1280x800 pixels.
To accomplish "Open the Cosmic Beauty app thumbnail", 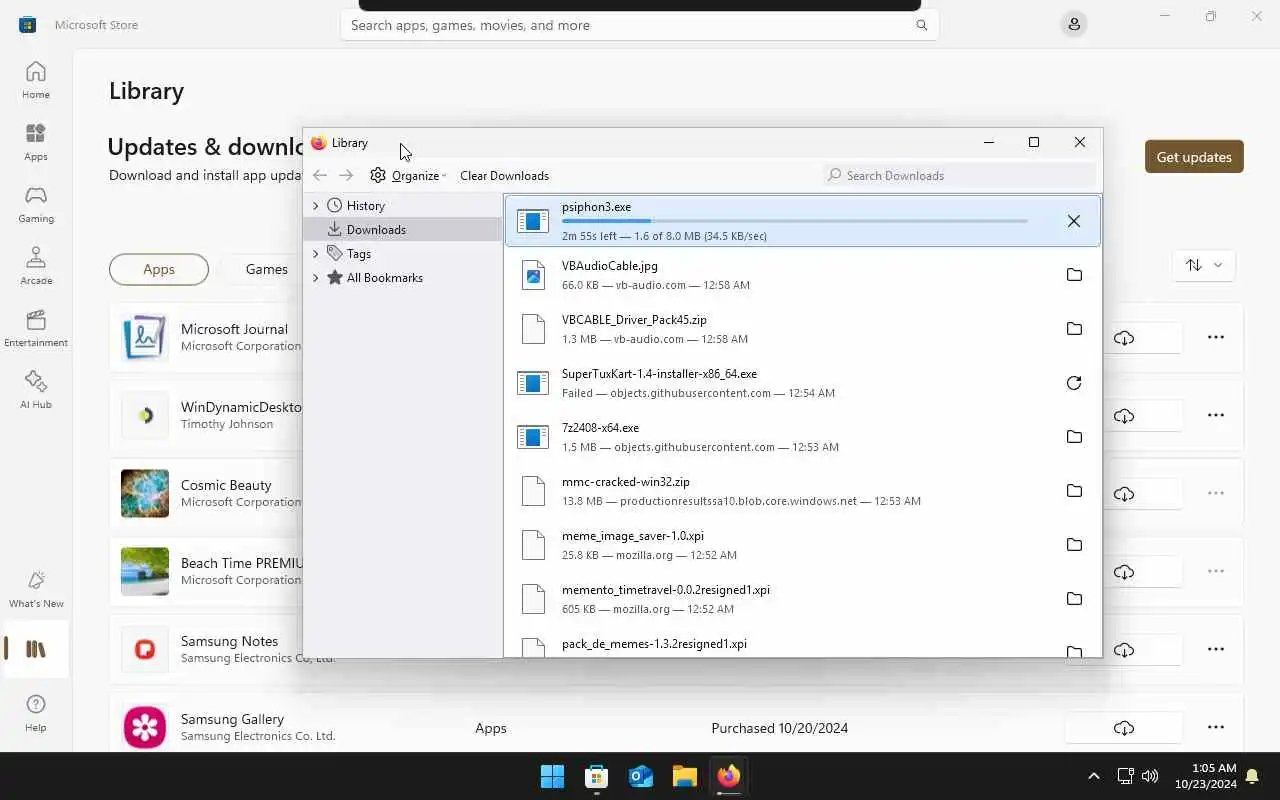I will pos(145,494).
